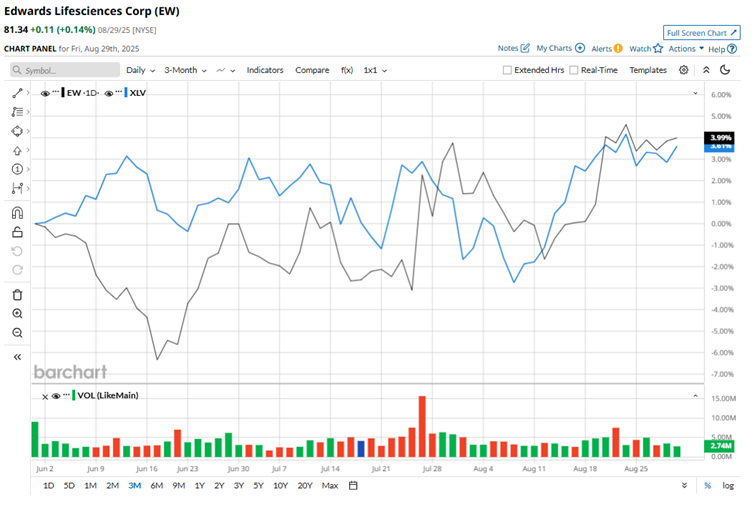Enable Real-Time checkbox
The width and height of the screenshot is (752, 512).
point(574,70)
